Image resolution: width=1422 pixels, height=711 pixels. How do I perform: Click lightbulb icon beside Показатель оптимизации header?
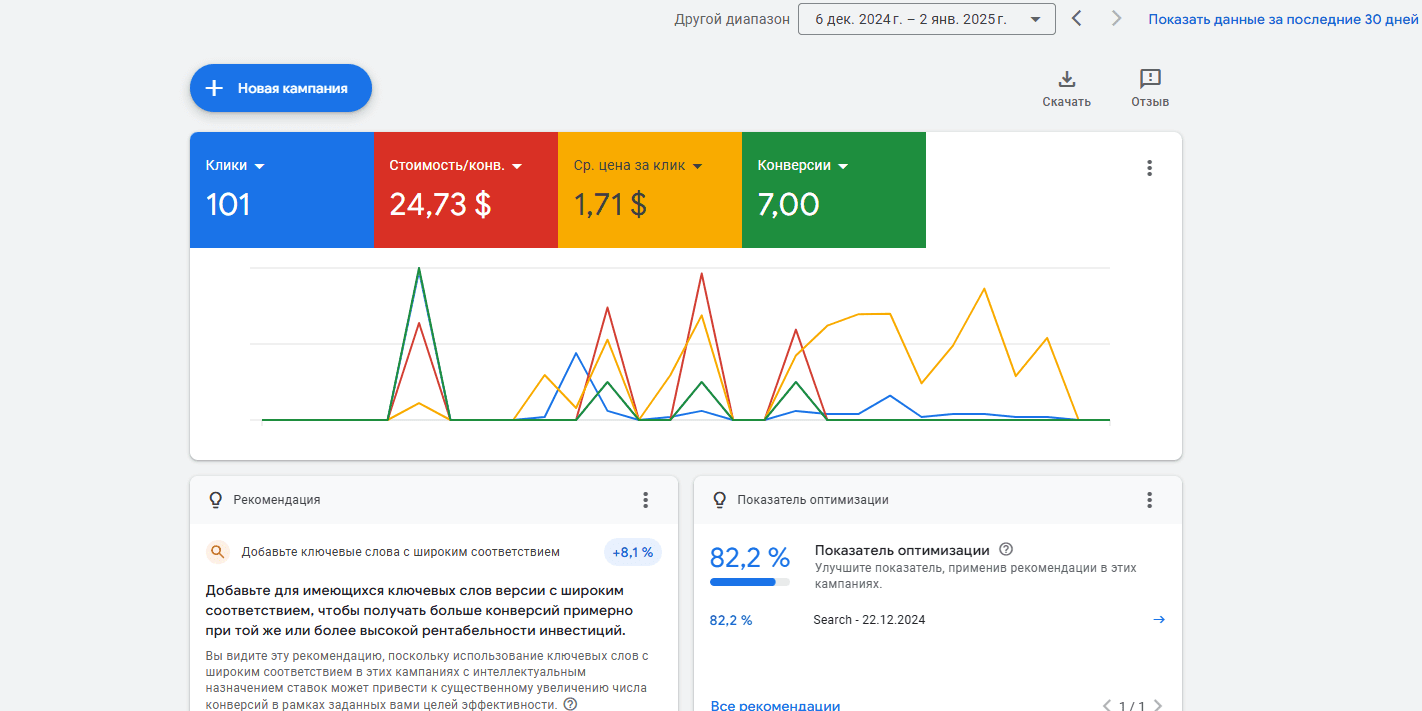coord(718,499)
